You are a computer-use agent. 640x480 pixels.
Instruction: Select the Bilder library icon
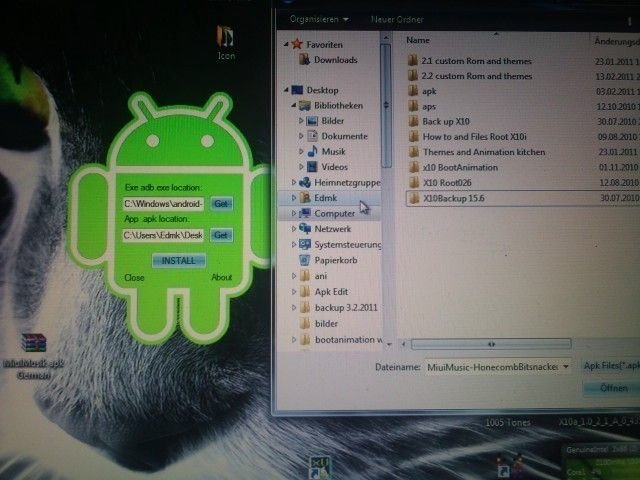pyautogui.click(x=312, y=121)
